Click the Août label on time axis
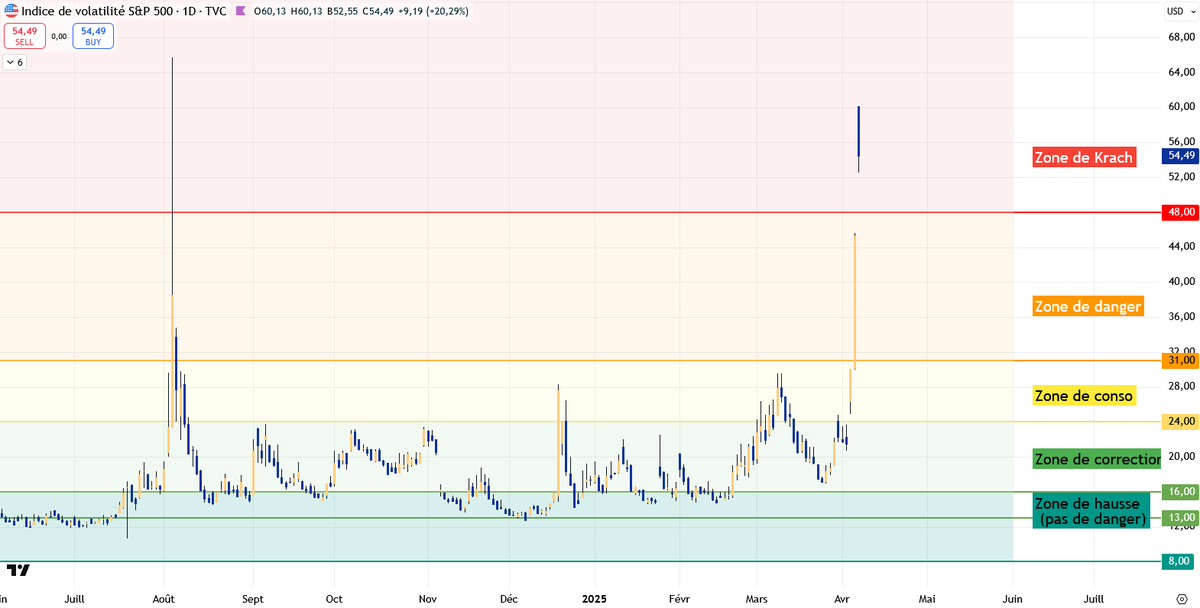Viewport: 1200px width, 608px height. [x=164, y=598]
